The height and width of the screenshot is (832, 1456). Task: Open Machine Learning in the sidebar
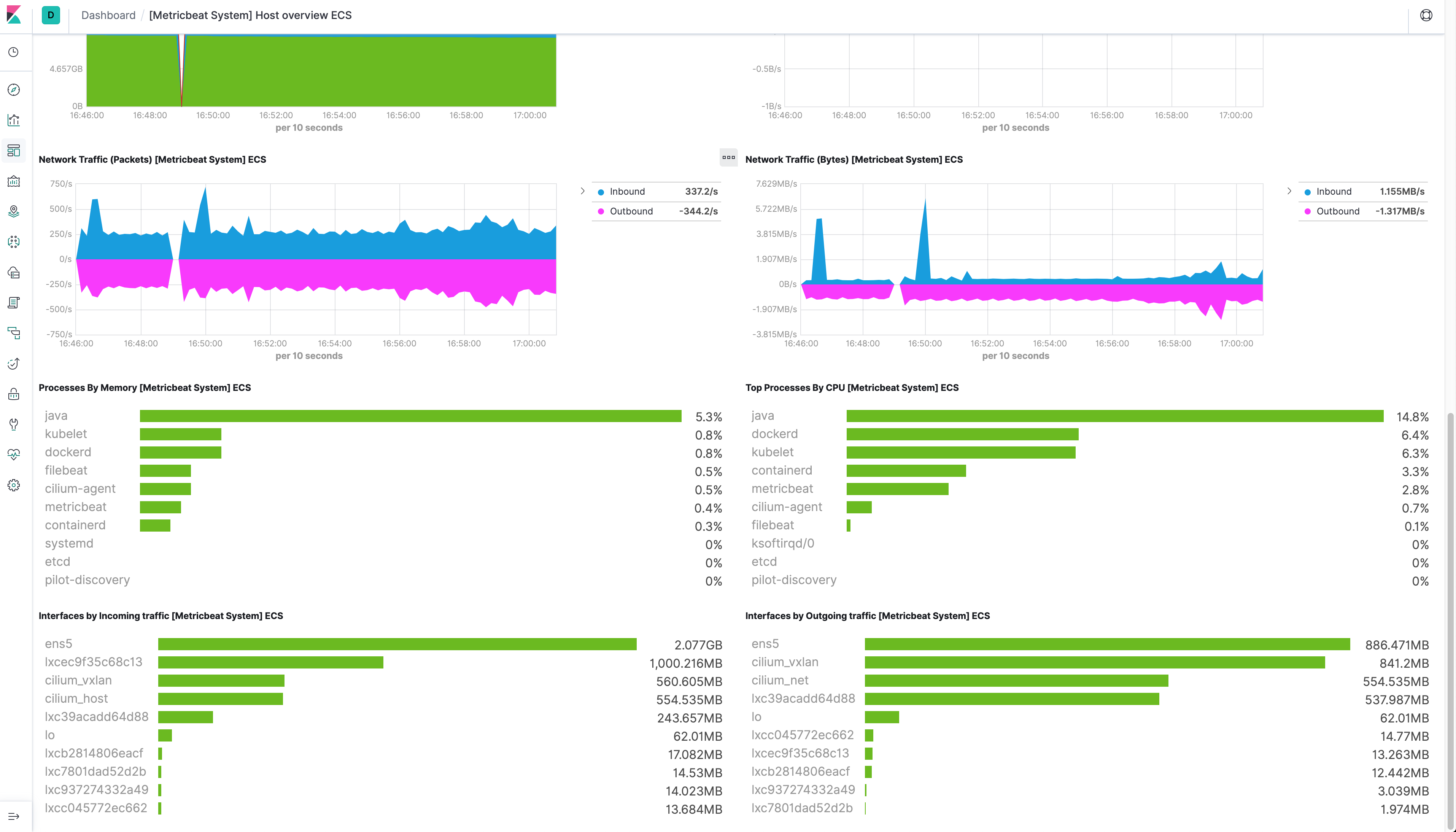[14, 242]
